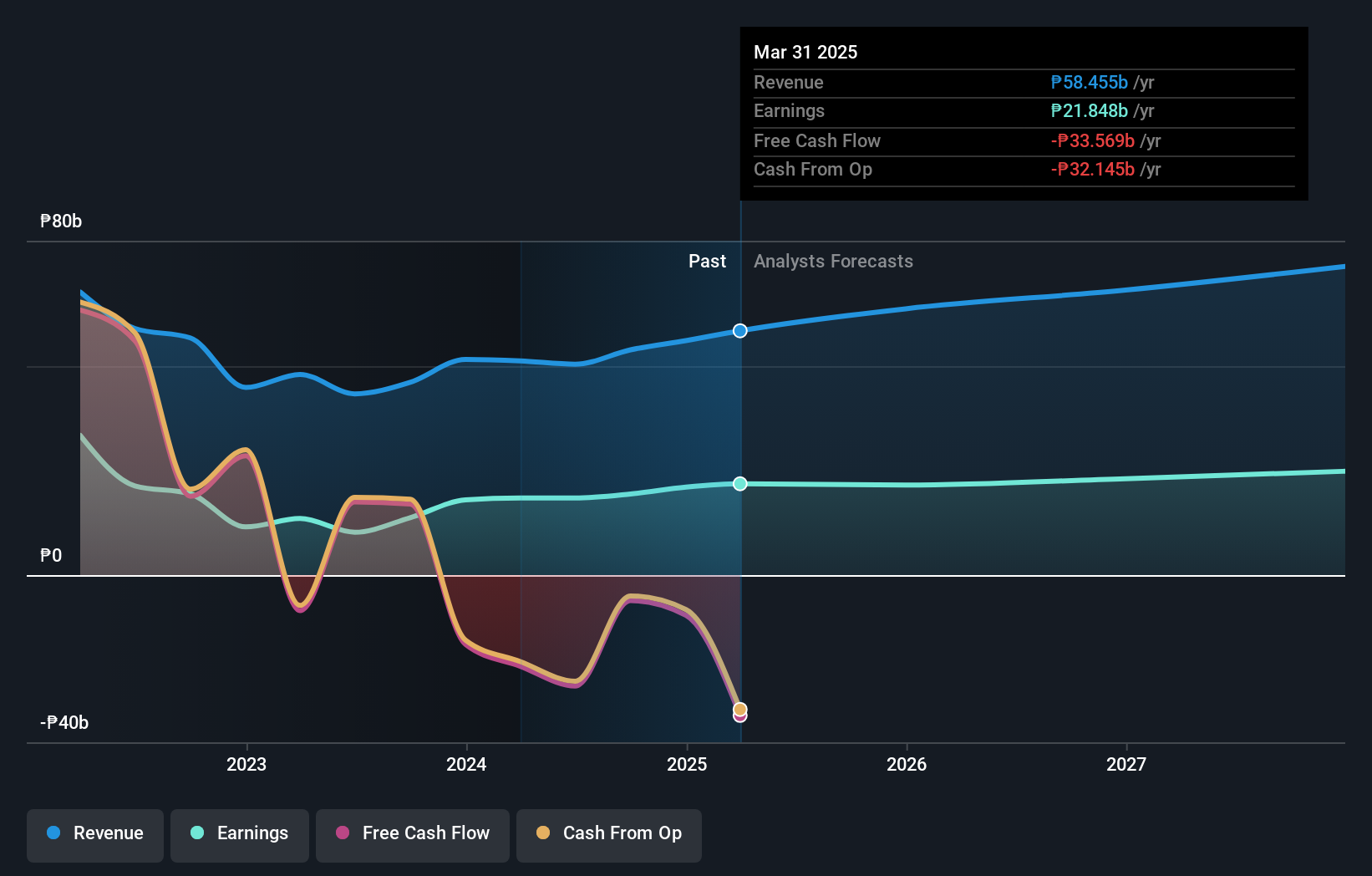
Task: Click the ₱58.455b revenue value in tooltip
Action: (1090, 83)
